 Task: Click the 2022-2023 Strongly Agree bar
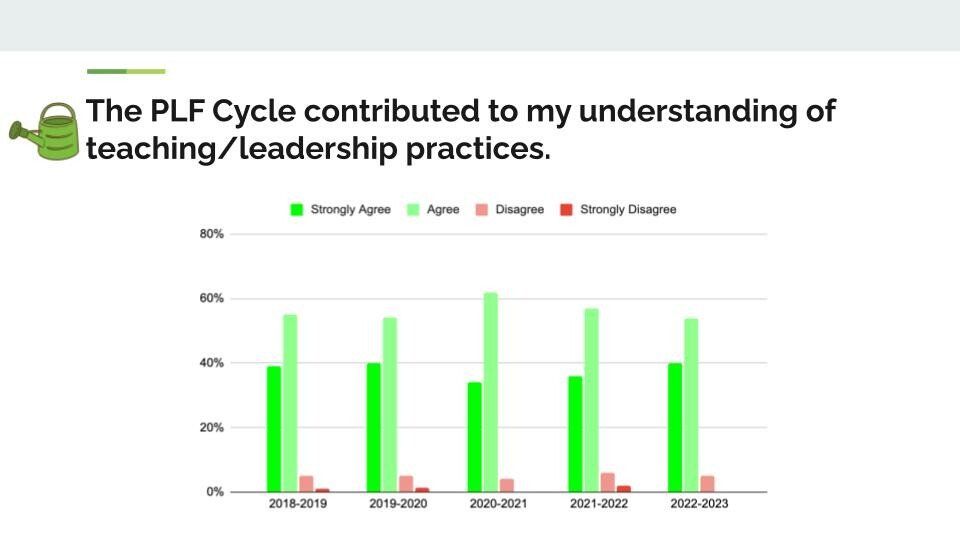[x=675, y=428]
